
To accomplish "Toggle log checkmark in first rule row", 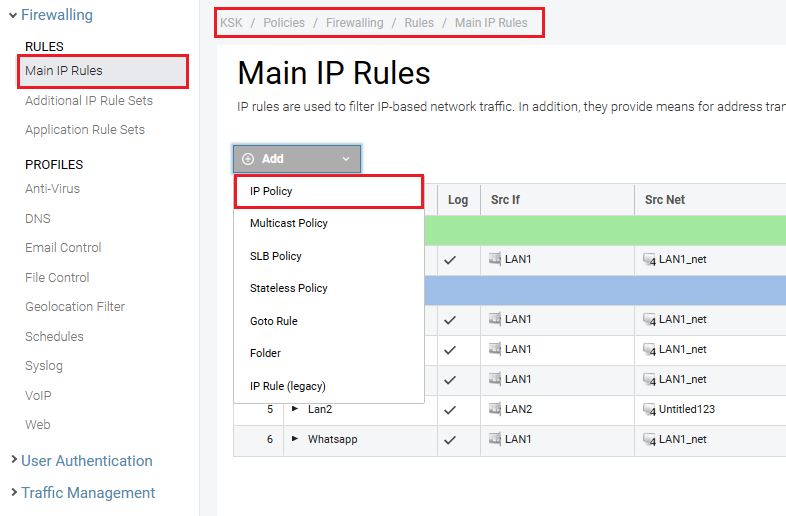I will tap(450, 260).
